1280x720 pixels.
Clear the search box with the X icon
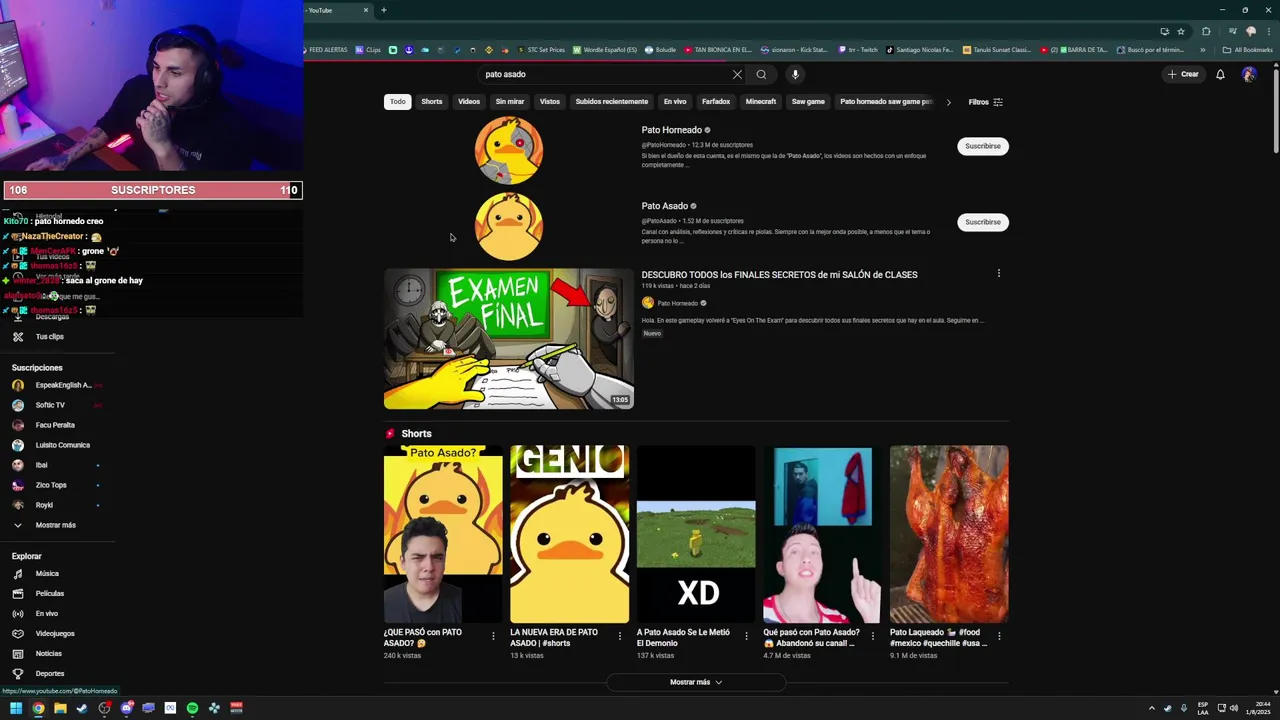[x=737, y=74]
